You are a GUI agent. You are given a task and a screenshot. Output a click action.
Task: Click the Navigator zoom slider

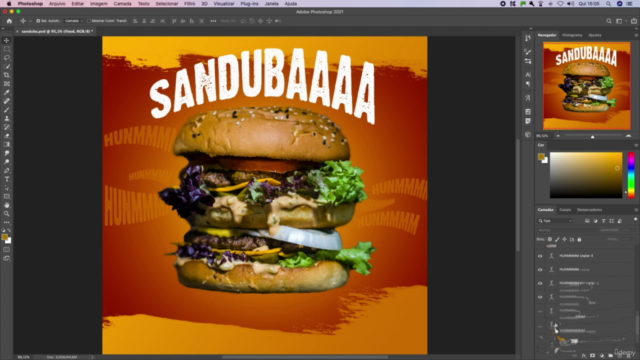pos(593,136)
